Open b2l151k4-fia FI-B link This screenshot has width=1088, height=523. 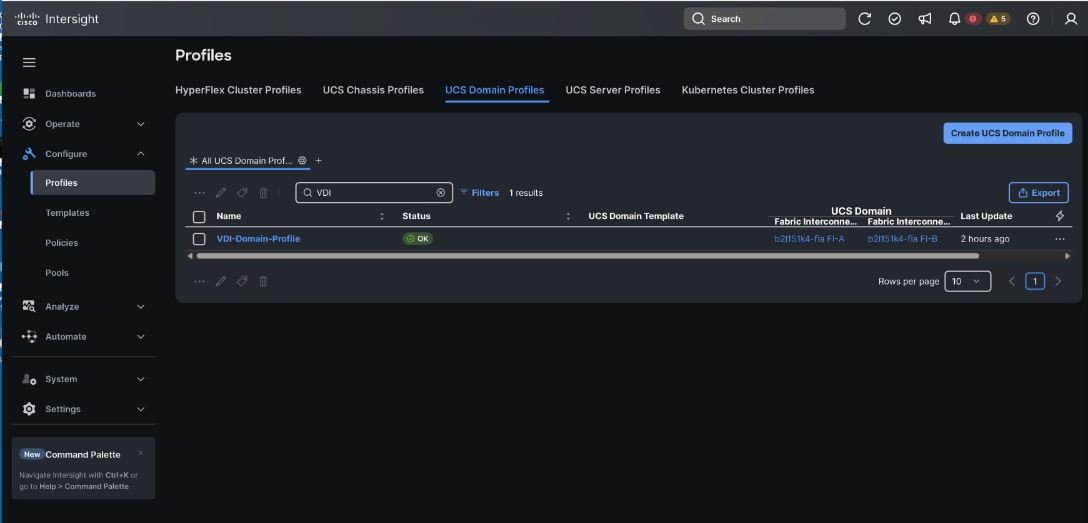click(902, 239)
